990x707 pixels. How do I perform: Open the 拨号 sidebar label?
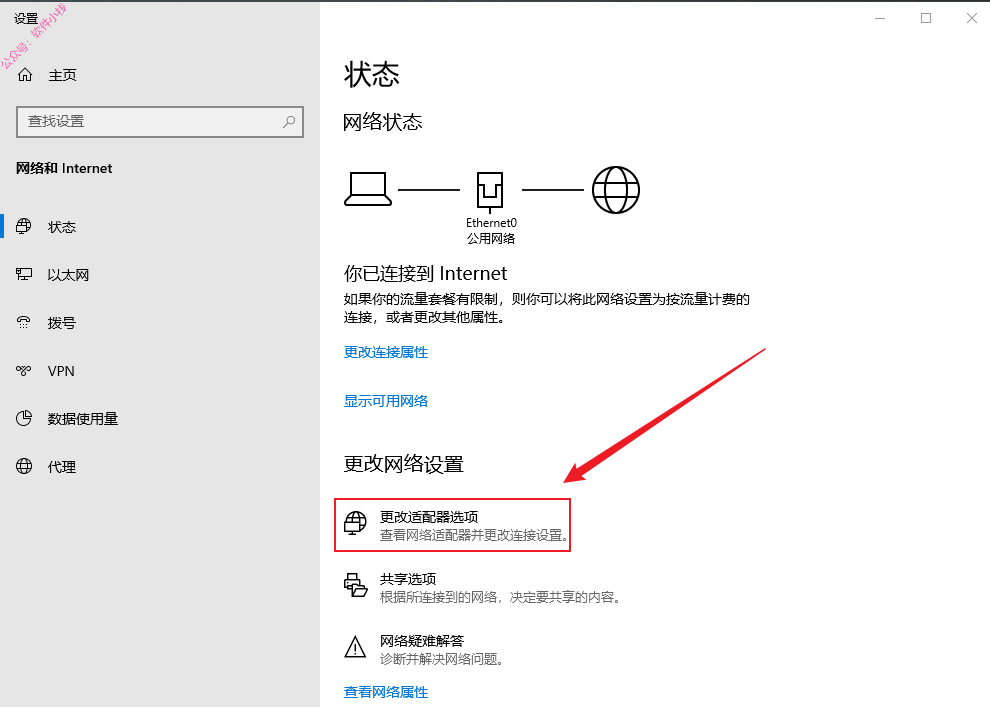(62, 323)
